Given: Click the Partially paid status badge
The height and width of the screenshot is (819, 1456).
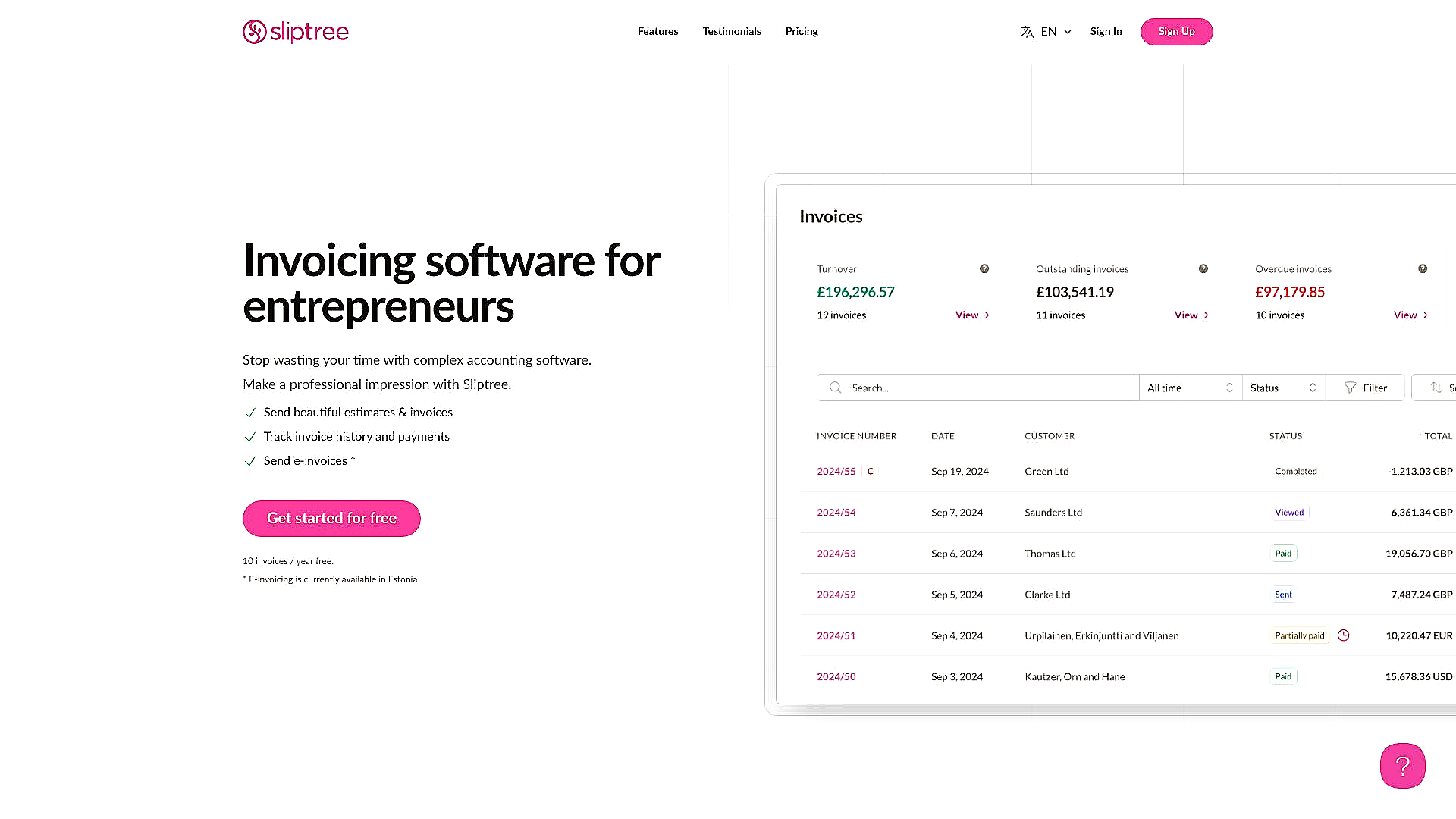Looking at the screenshot, I should click(x=1300, y=635).
